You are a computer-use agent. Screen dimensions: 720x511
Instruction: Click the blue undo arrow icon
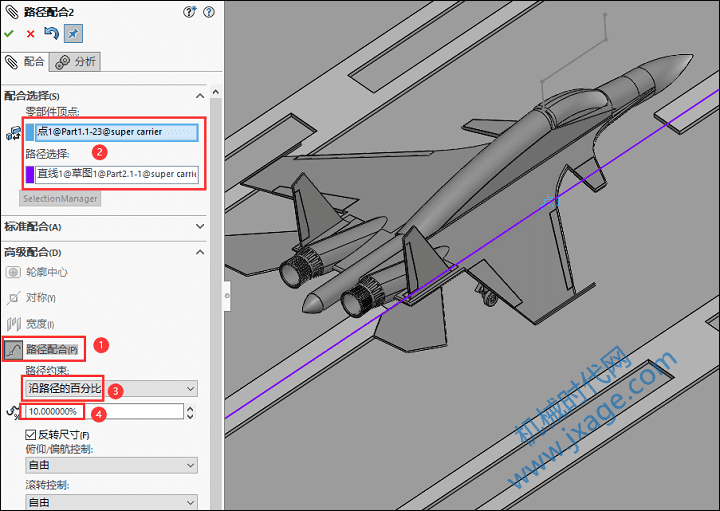point(51,33)
